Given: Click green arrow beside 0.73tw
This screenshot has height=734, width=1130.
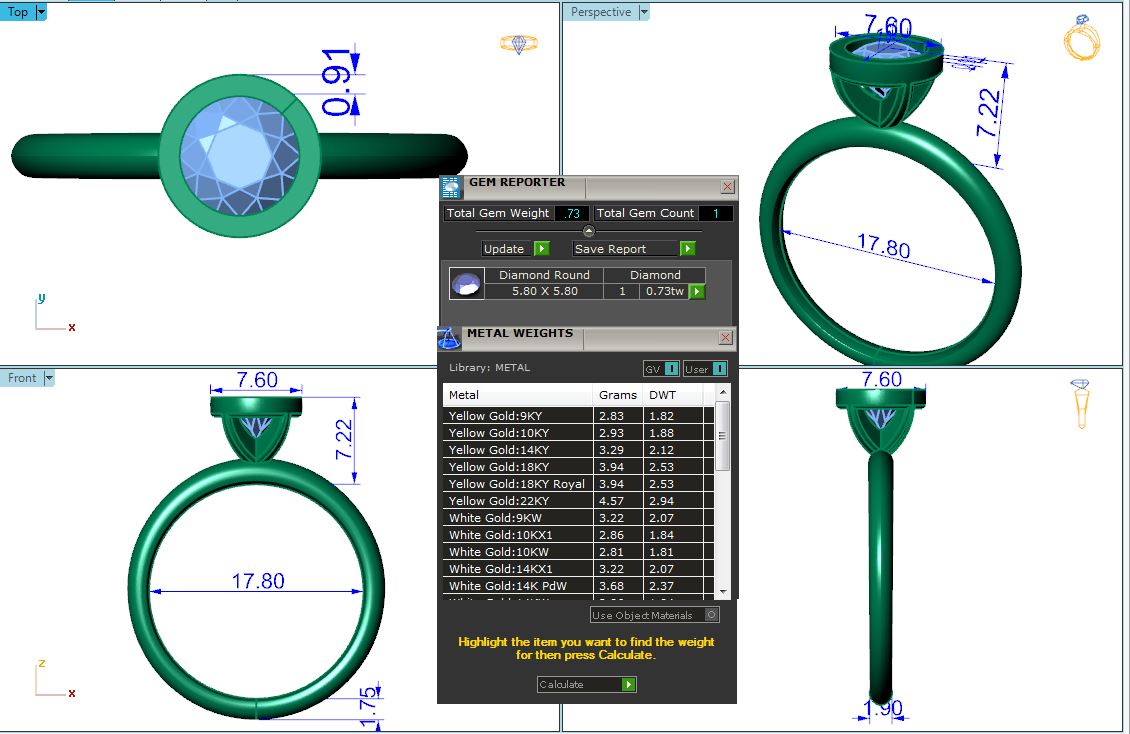Looking at the screenshot, I should 697,292.
